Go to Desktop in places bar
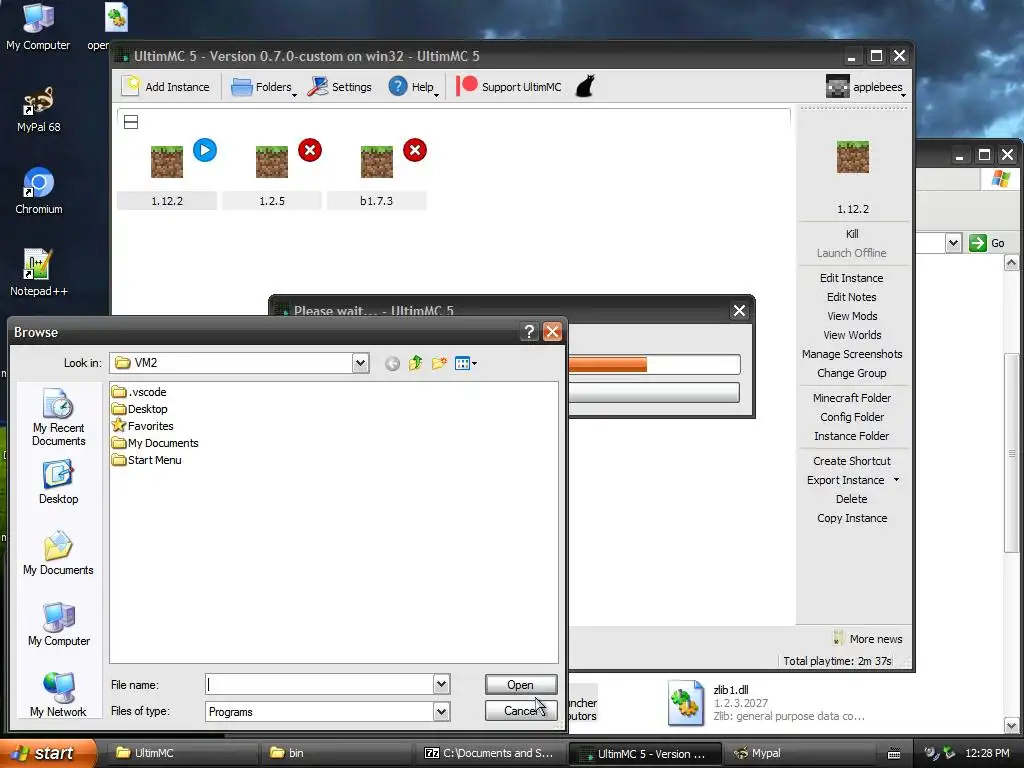This screenshot has height=768, width=1024. click(x=59, y=483)
